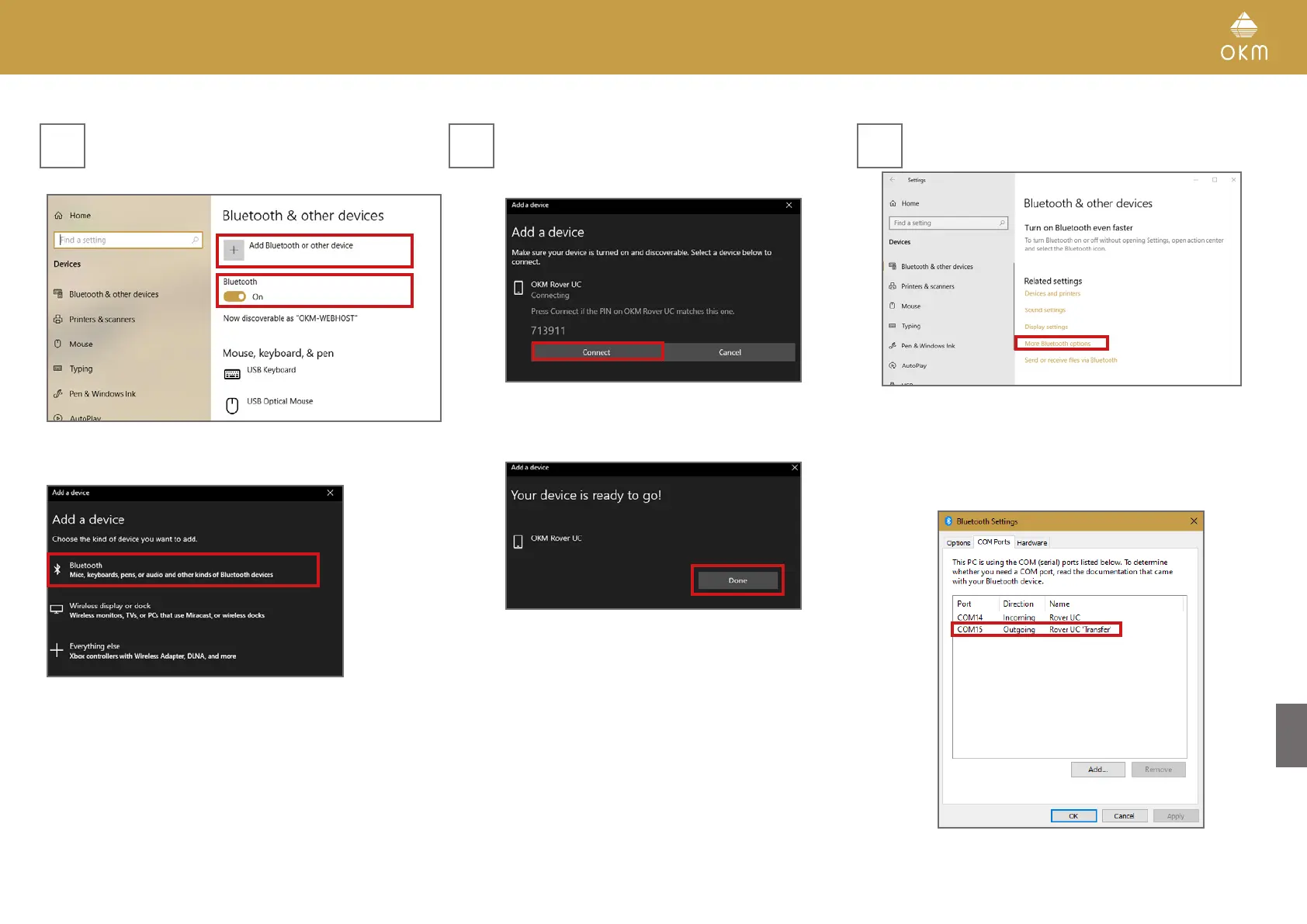Open the Display settings link
The image size is (1307, 924).
click(x=1045, y=327)
